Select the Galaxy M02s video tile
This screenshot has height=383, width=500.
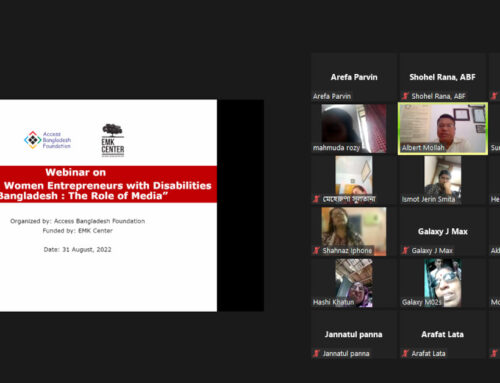443,283
